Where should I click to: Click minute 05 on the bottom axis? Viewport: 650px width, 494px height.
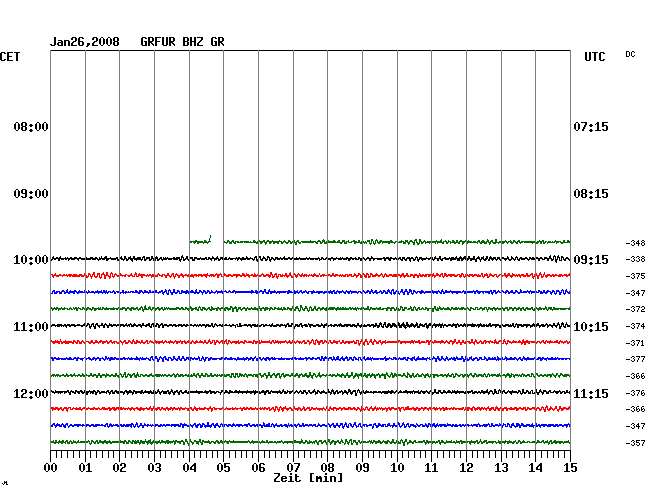coord(223,468)
